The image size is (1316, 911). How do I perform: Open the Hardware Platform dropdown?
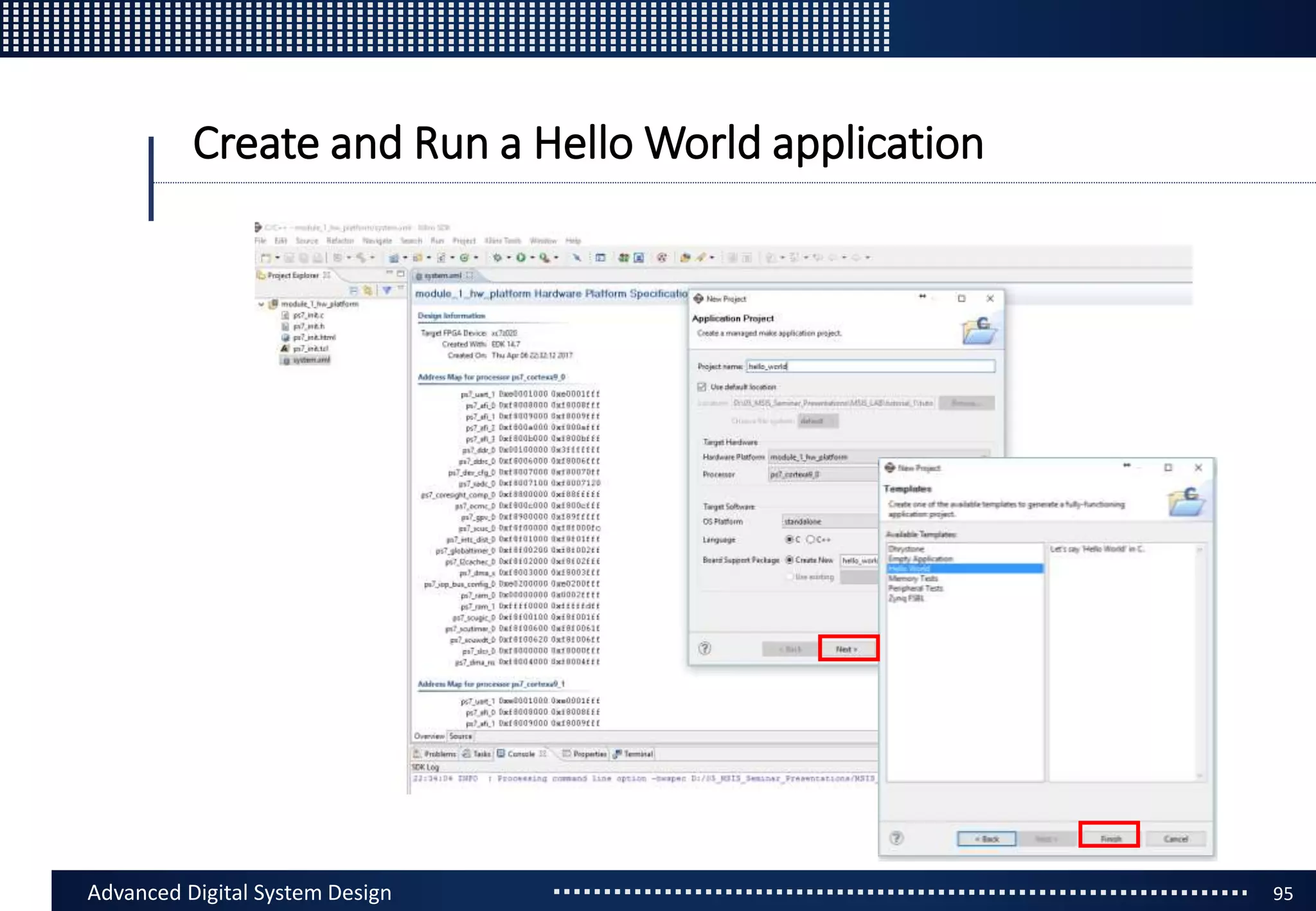point(879,457)
